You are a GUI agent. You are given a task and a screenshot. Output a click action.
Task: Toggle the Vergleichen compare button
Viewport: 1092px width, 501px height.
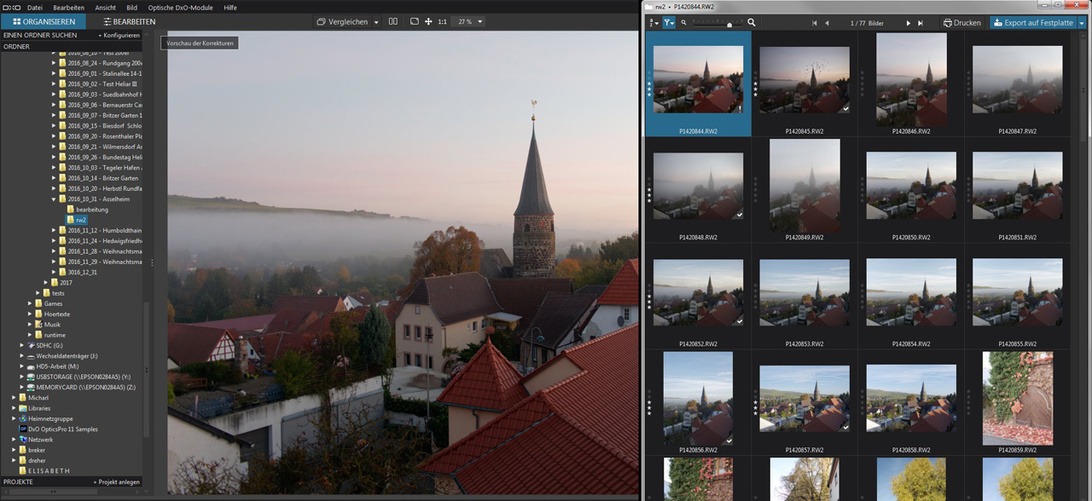[x=347, y=21]
